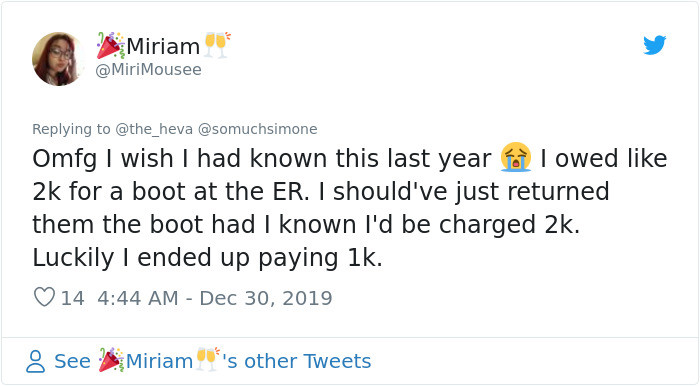Image resolution: width=700 pixels, height=386 pixels.
Task: Click the 'Replying to' label
Action: coord(71,129)
